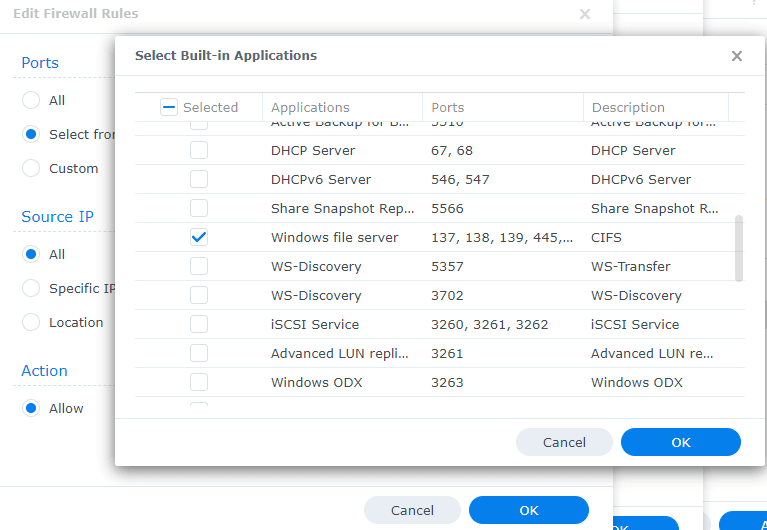The width and height of the screenshot is (767, 530).
Task: Close the Edit Firewall Rules window
Action: click(585, 14)
